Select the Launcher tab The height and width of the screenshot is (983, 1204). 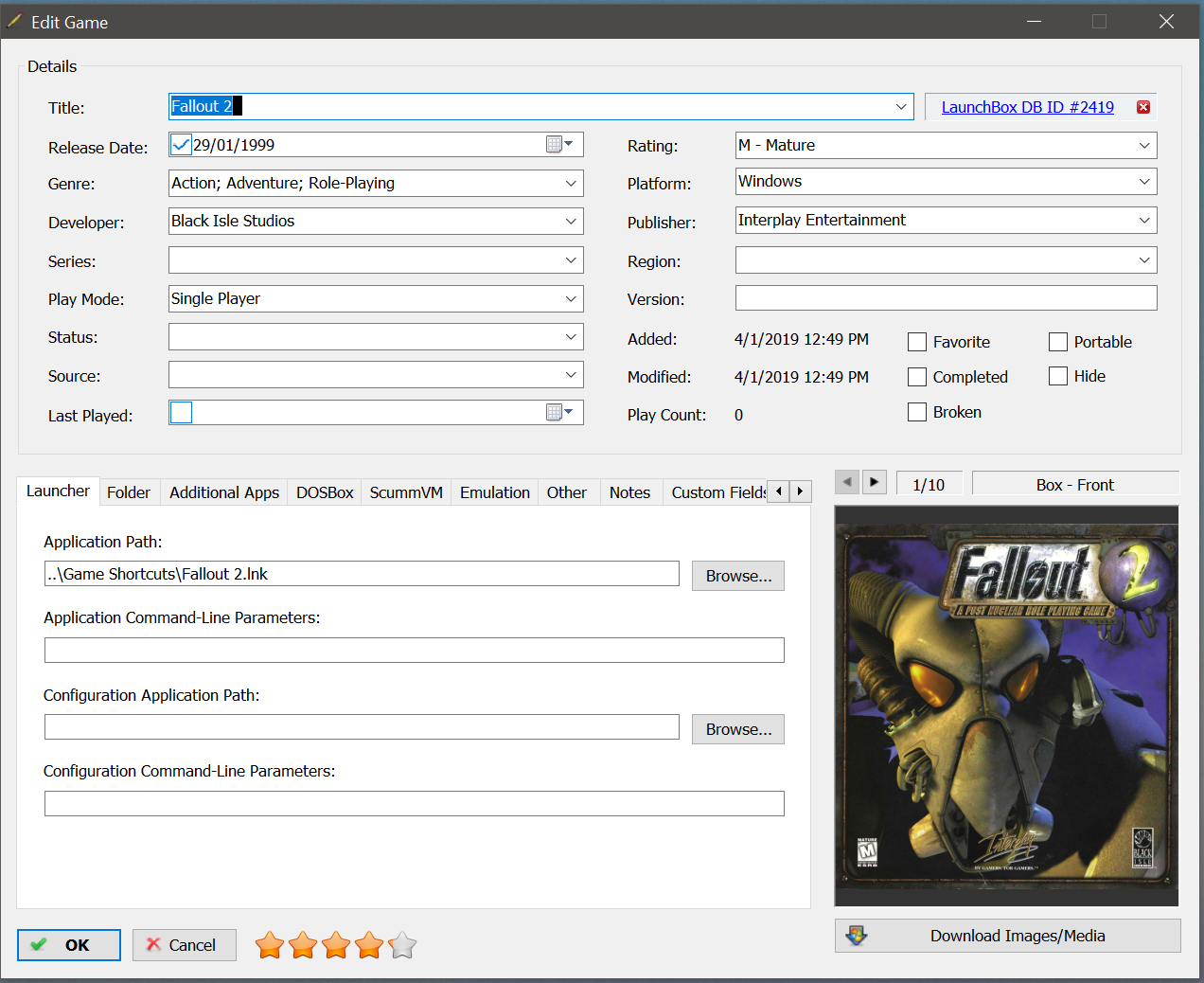tap(58, 491)
